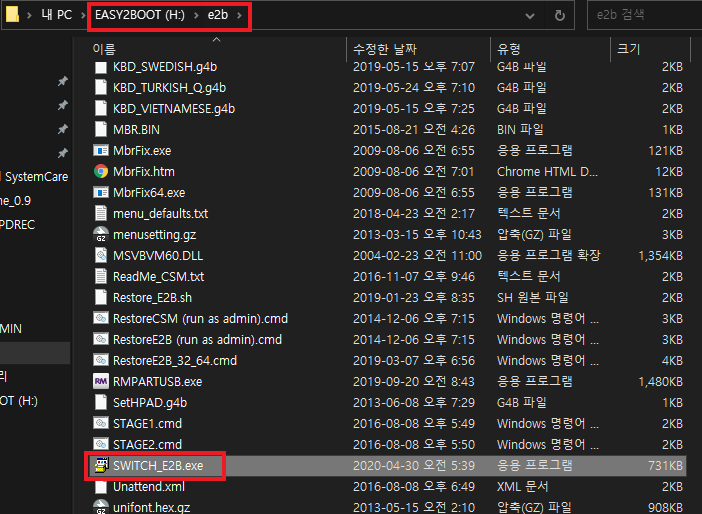
Task: Click the RMPARTUSB.exe RM icon
Action: click(101, 381)
